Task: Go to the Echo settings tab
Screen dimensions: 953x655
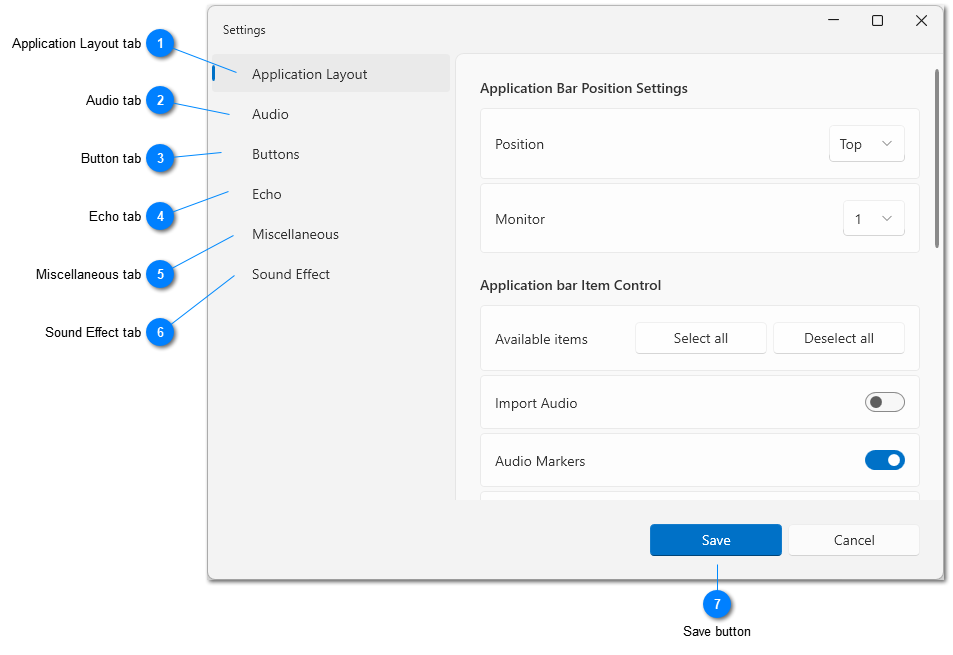Action: [x=267, y=194]
